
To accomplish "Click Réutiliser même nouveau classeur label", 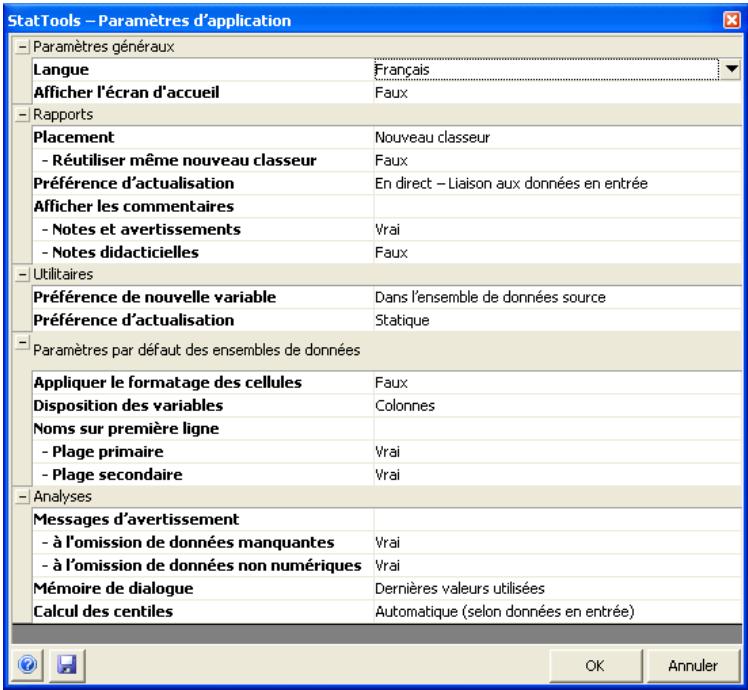I will click(179, 160).
